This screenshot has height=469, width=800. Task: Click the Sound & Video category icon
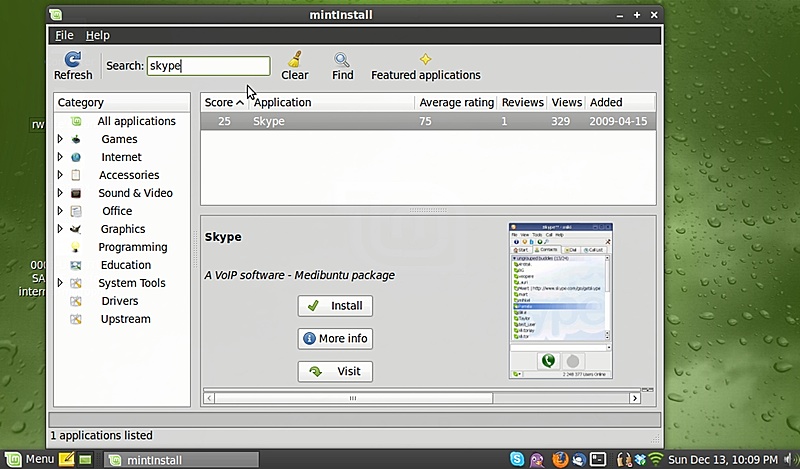pos(76,193)
